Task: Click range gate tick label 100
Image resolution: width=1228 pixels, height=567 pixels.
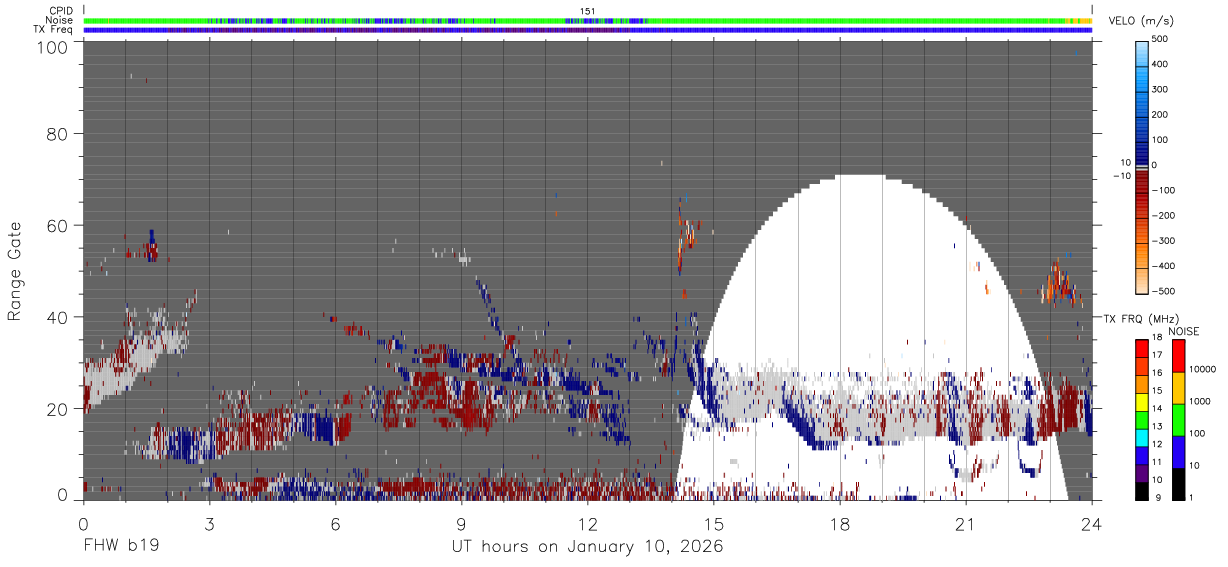Action: 53,47
